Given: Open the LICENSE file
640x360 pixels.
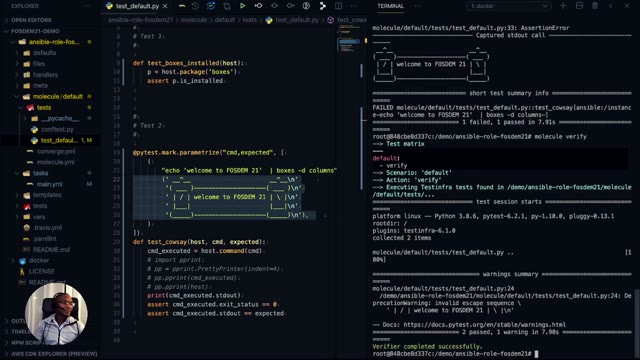Looking at the screenshot, I should coord(41,271).
